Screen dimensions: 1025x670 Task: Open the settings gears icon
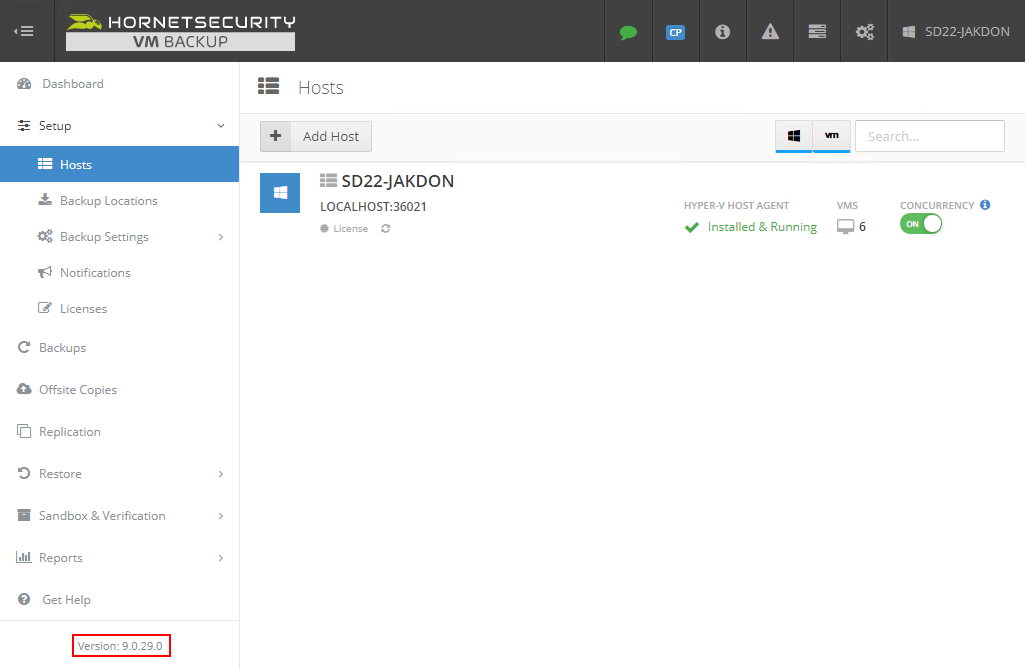(x=863, y=31)
